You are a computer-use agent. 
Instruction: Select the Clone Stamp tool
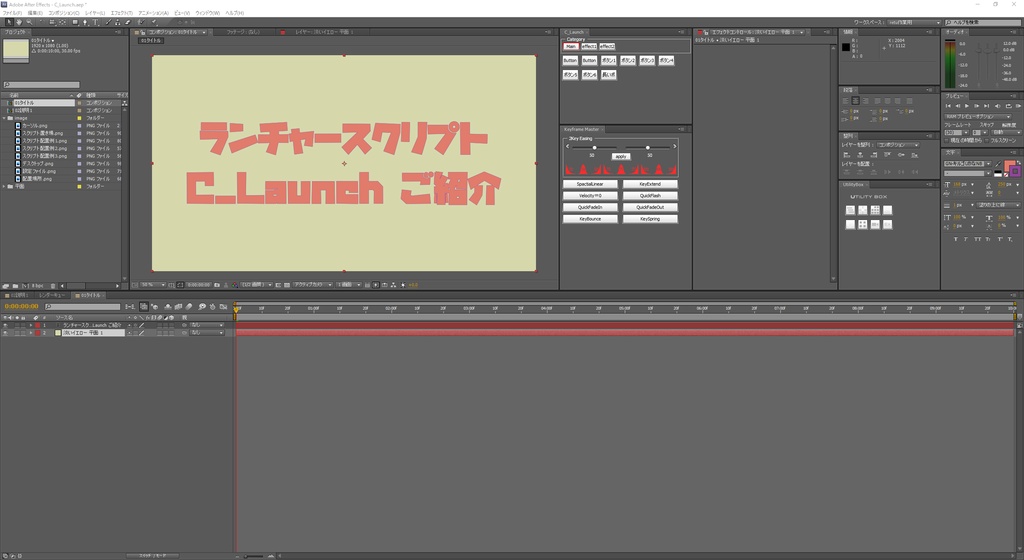(x=118, y=22)
